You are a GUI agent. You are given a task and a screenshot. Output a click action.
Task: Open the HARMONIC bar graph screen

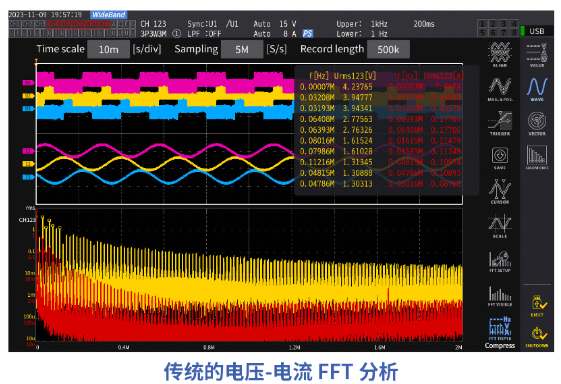pyautogui.click(x=537, y=157)
